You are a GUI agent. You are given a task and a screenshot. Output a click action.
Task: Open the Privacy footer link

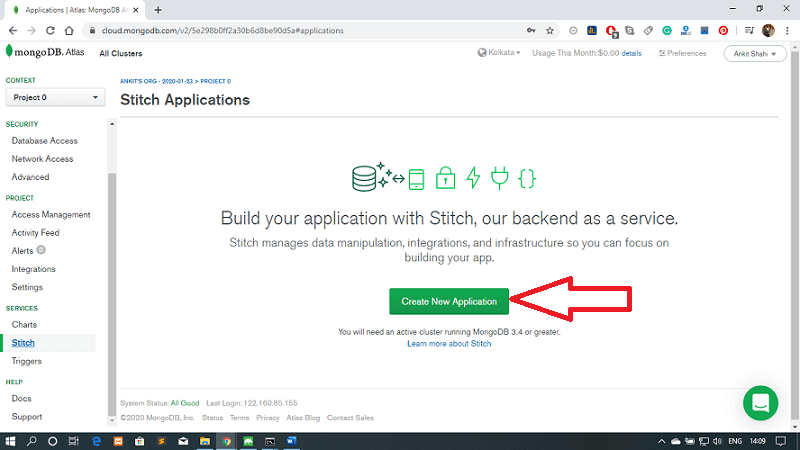[x=267, y=418]
